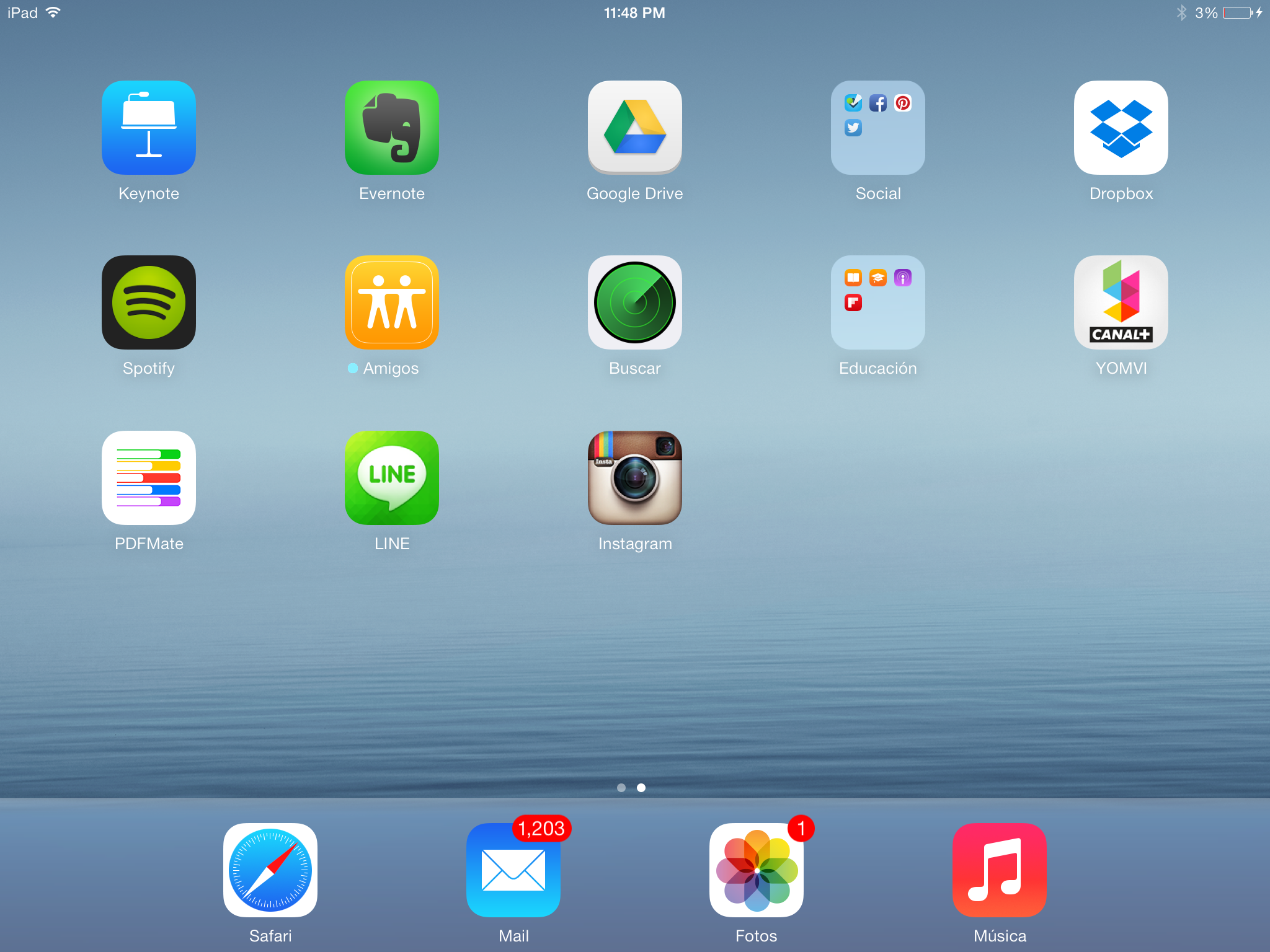
Task: Tap the checkmark app icon in Social folder
Action: 853,103
